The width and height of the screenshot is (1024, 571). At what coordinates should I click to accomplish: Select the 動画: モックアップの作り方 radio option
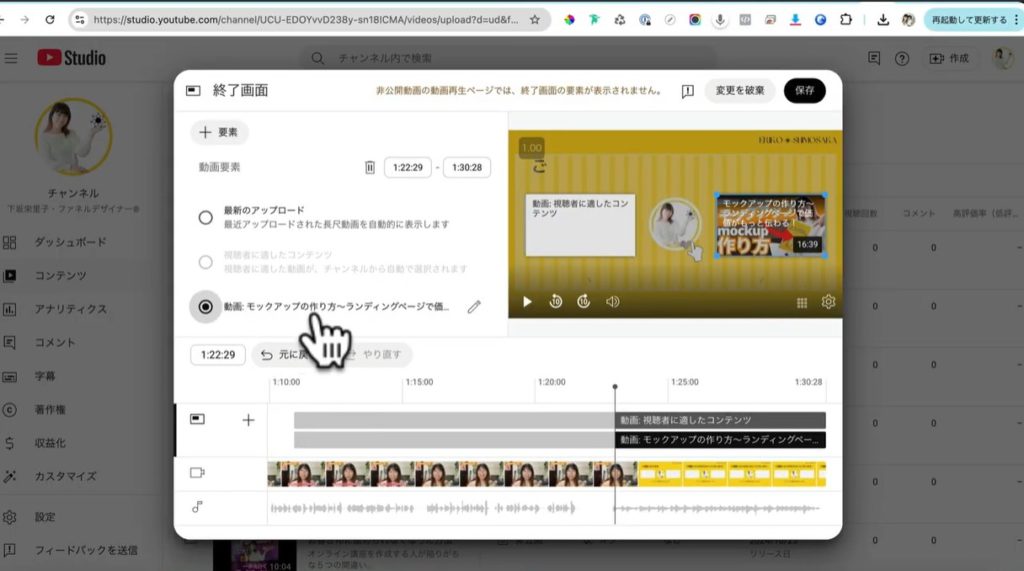click(x=205, y=307)
